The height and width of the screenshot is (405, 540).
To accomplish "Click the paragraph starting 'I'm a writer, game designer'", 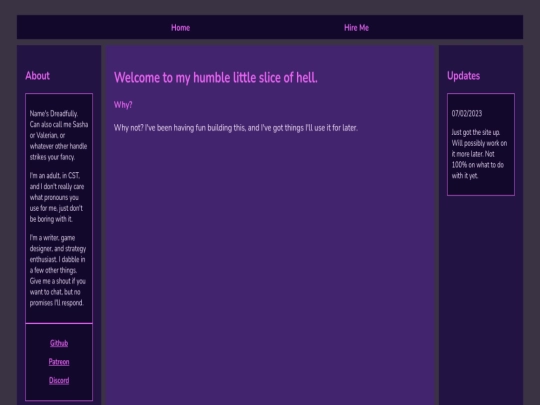I will 58,270.
